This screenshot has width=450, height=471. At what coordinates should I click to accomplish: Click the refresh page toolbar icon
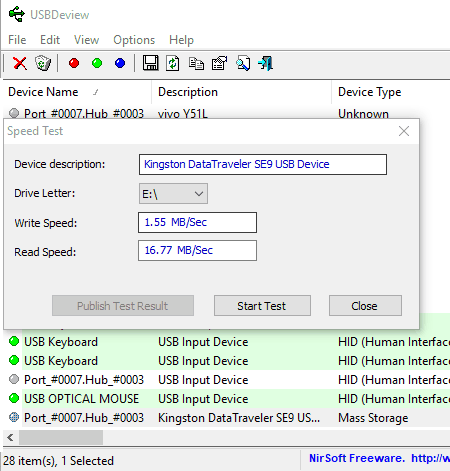(x=173, y=63)
